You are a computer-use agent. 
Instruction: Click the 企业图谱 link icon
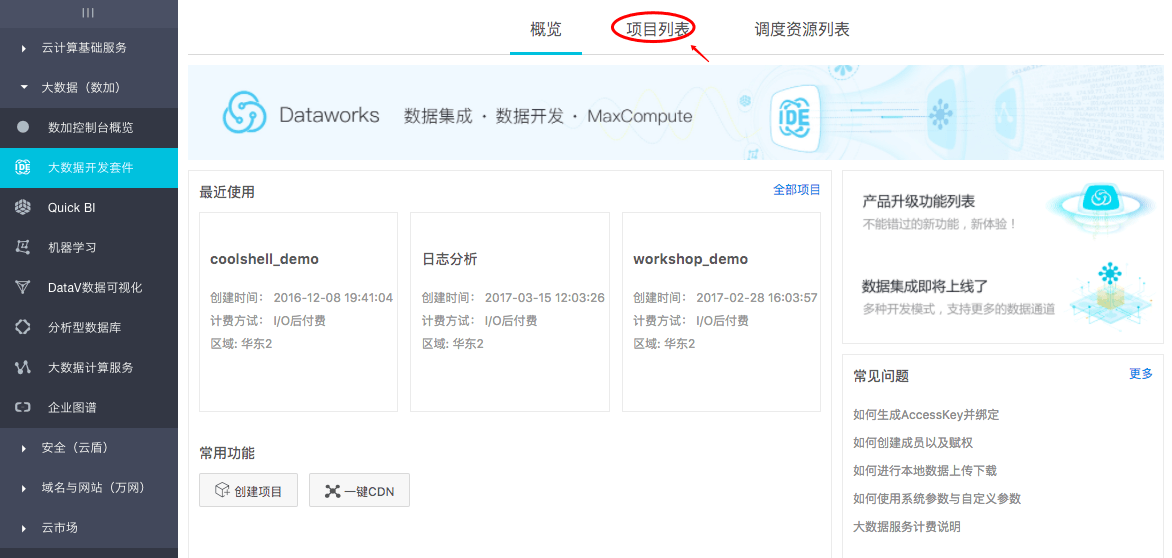[x=23, y=407]
